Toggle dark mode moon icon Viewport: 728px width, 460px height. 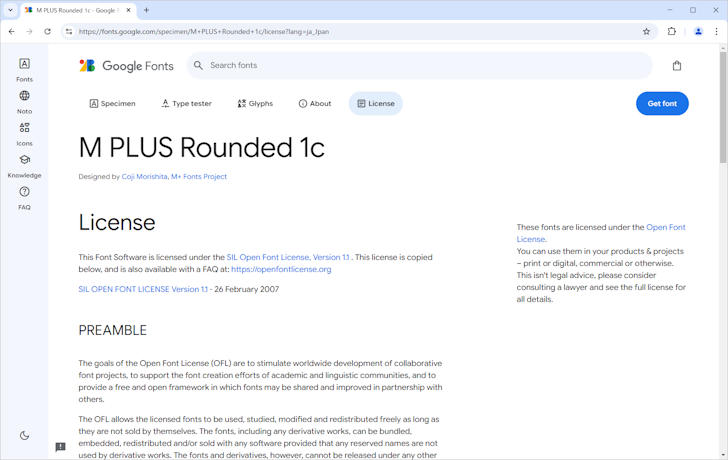[x=24, y=435]
